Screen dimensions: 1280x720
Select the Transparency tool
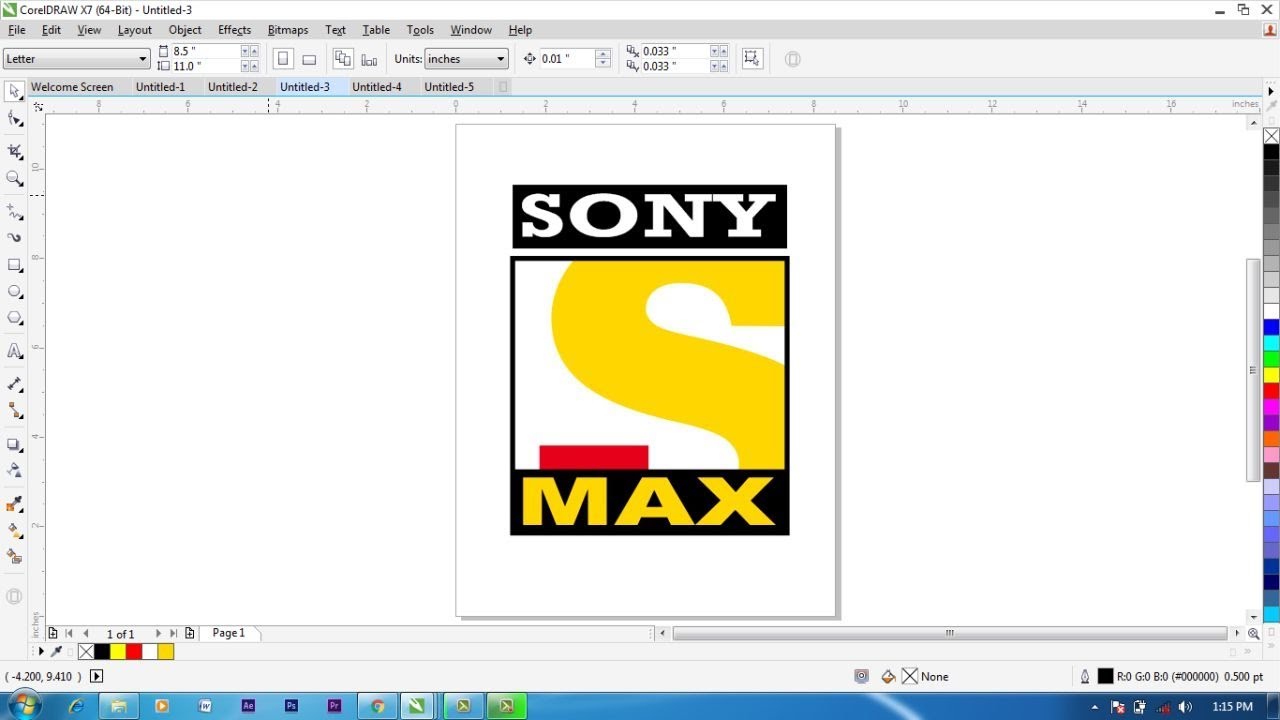pos(15,470)
